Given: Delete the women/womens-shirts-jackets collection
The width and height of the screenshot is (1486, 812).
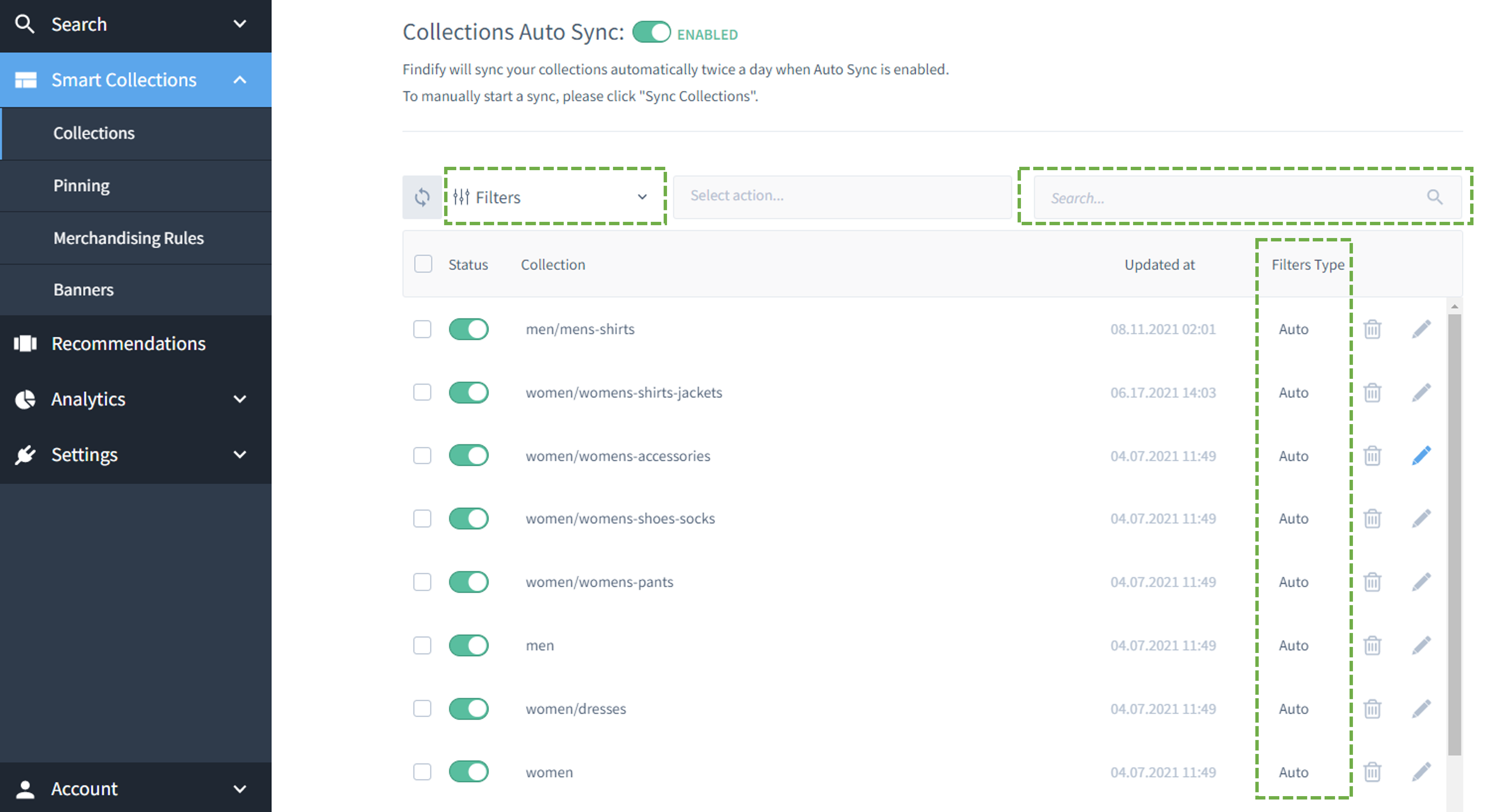Looking at the screenshot, I should (x=1372, y=393).
